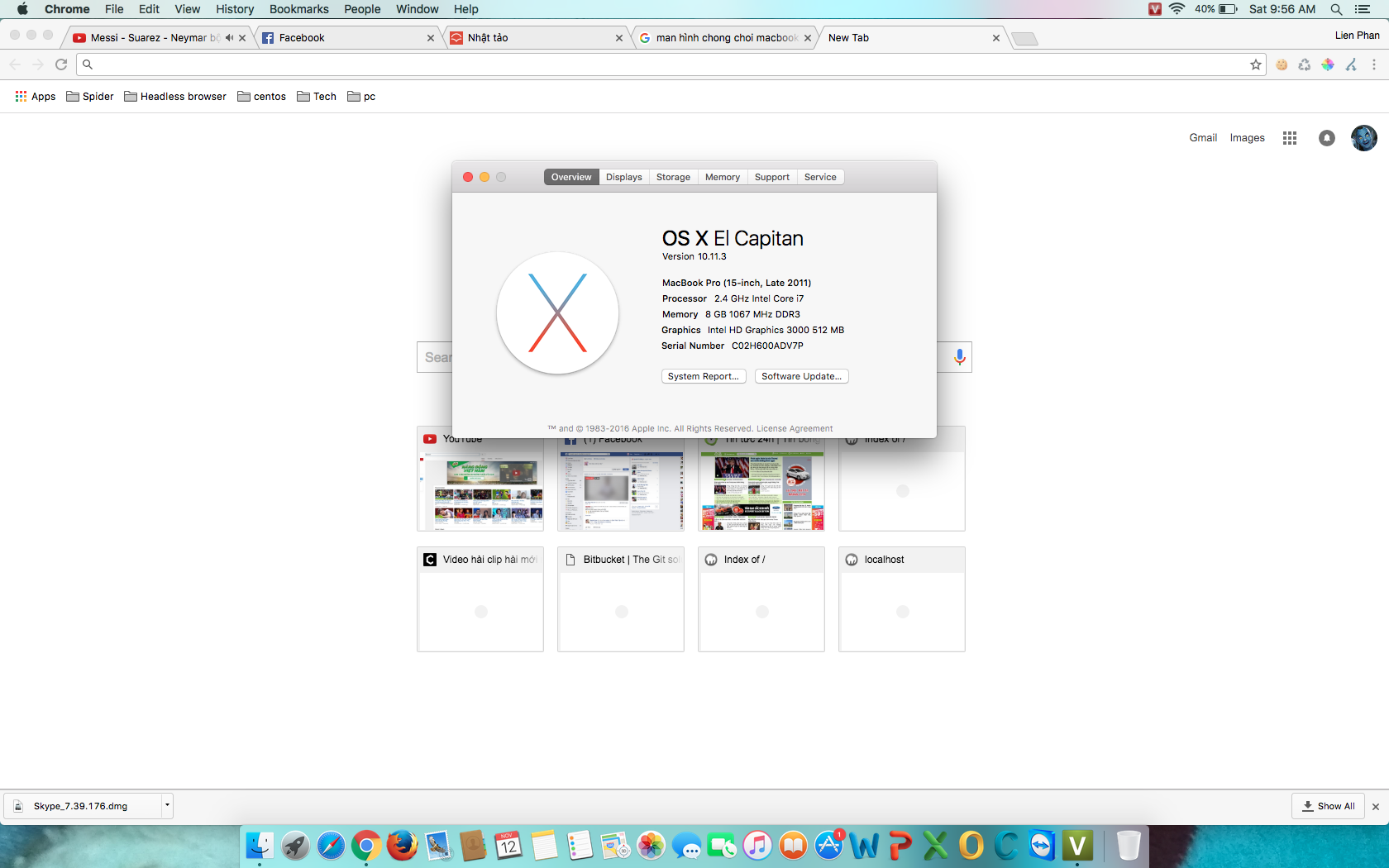Click the blue branching arrows extension icon
This screenshot has width=1389, height=868.
click(x=1351, y=64)
